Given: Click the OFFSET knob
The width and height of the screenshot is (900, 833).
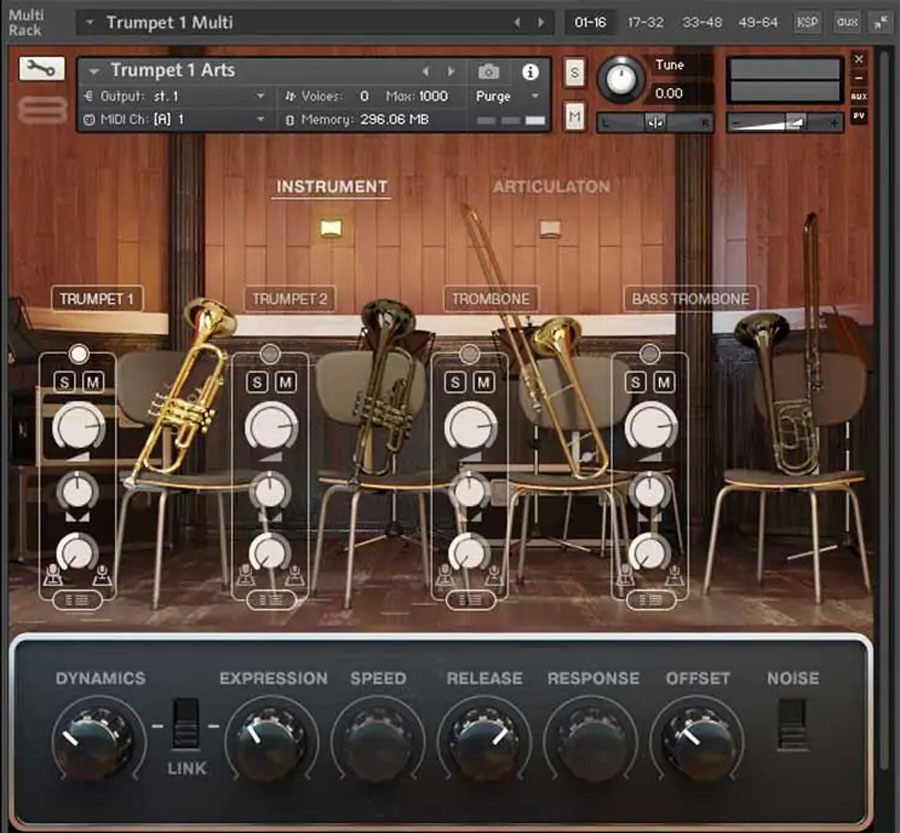Looking at the screenshot, I should [x=697, y=743].
